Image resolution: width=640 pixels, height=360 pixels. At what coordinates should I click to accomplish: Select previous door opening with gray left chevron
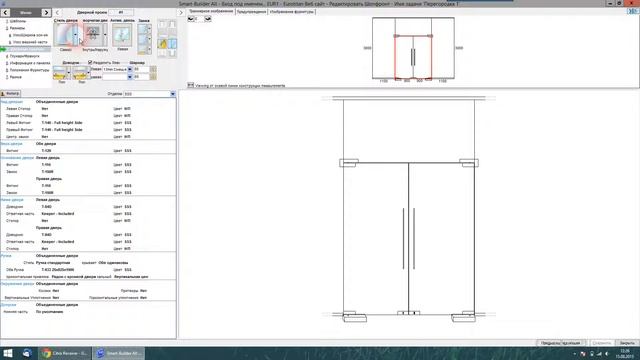point(57,13)
